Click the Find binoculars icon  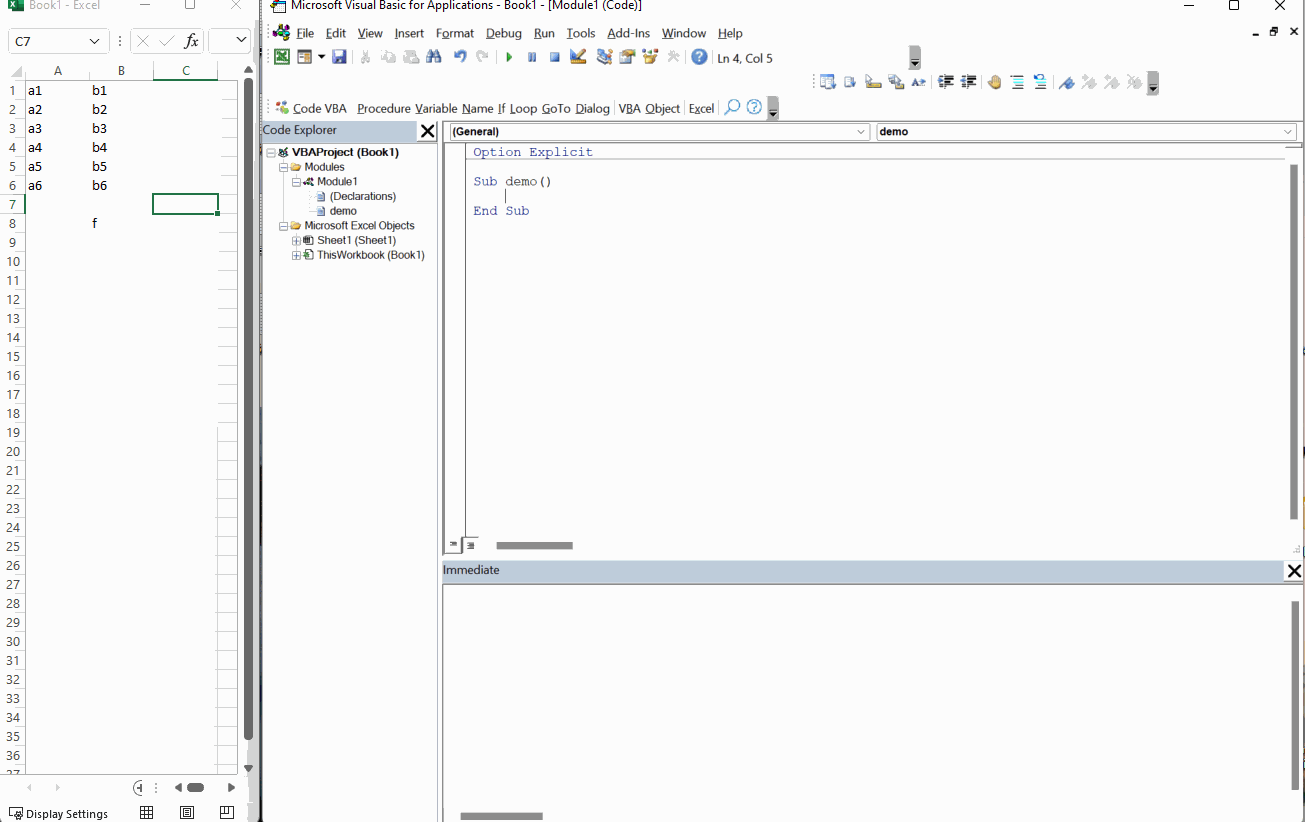pyautogui.click(x=433, y=57)
